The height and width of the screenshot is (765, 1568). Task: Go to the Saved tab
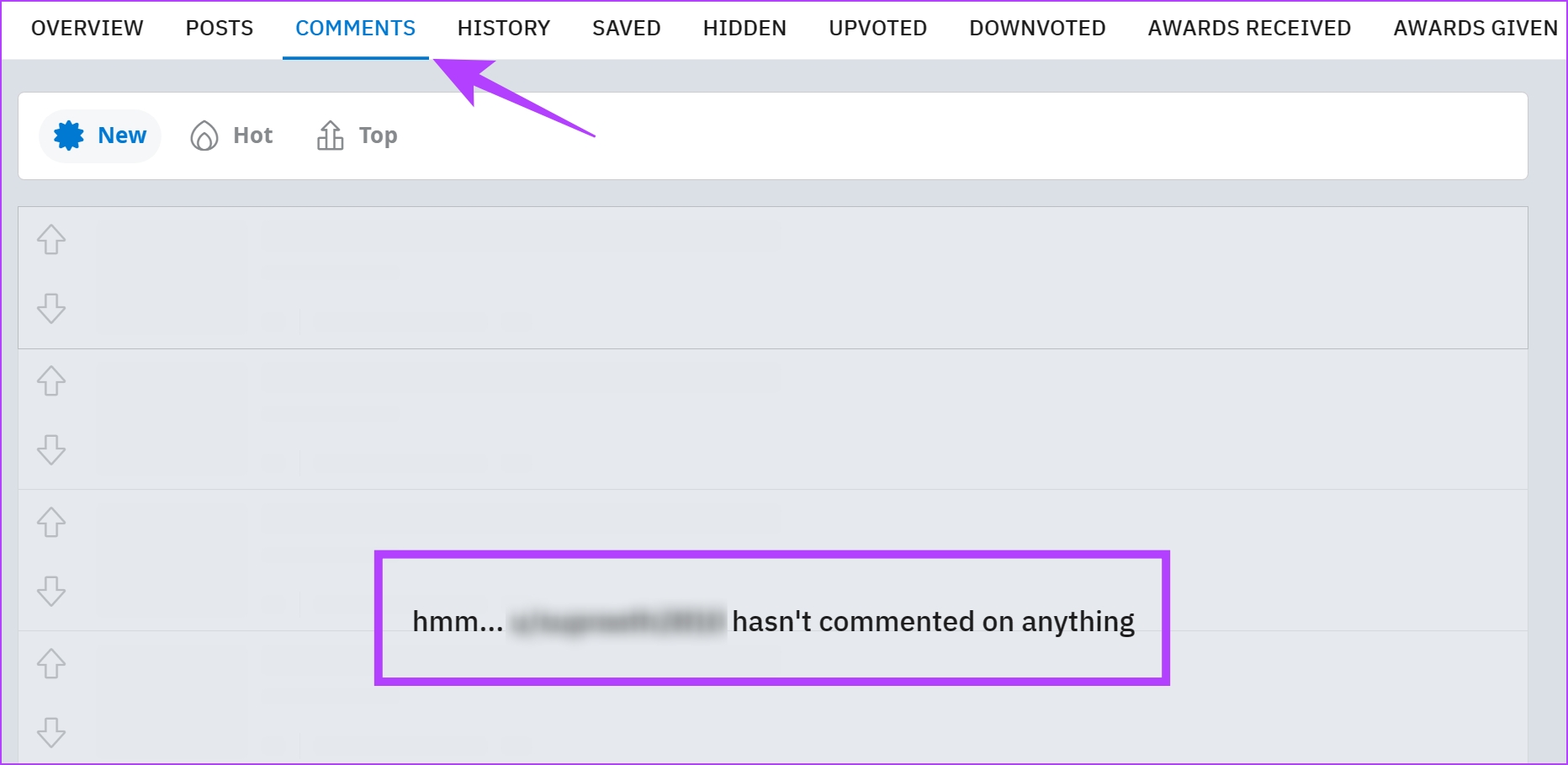coord(627,29)
